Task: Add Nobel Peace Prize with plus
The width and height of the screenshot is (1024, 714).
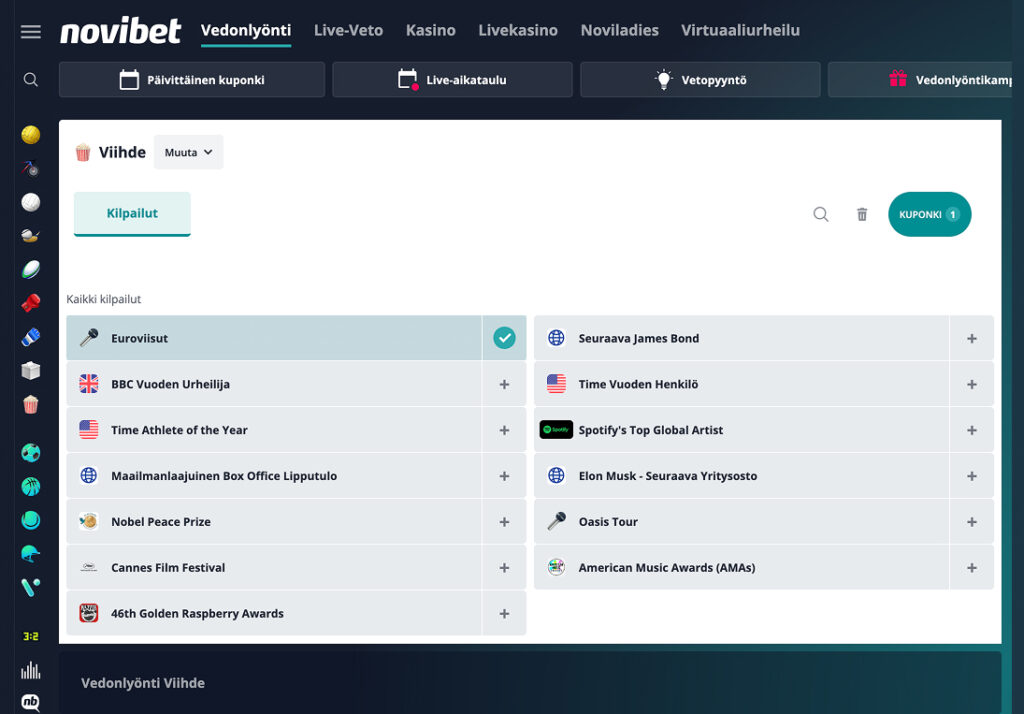Action: click(x=504, y=522)
